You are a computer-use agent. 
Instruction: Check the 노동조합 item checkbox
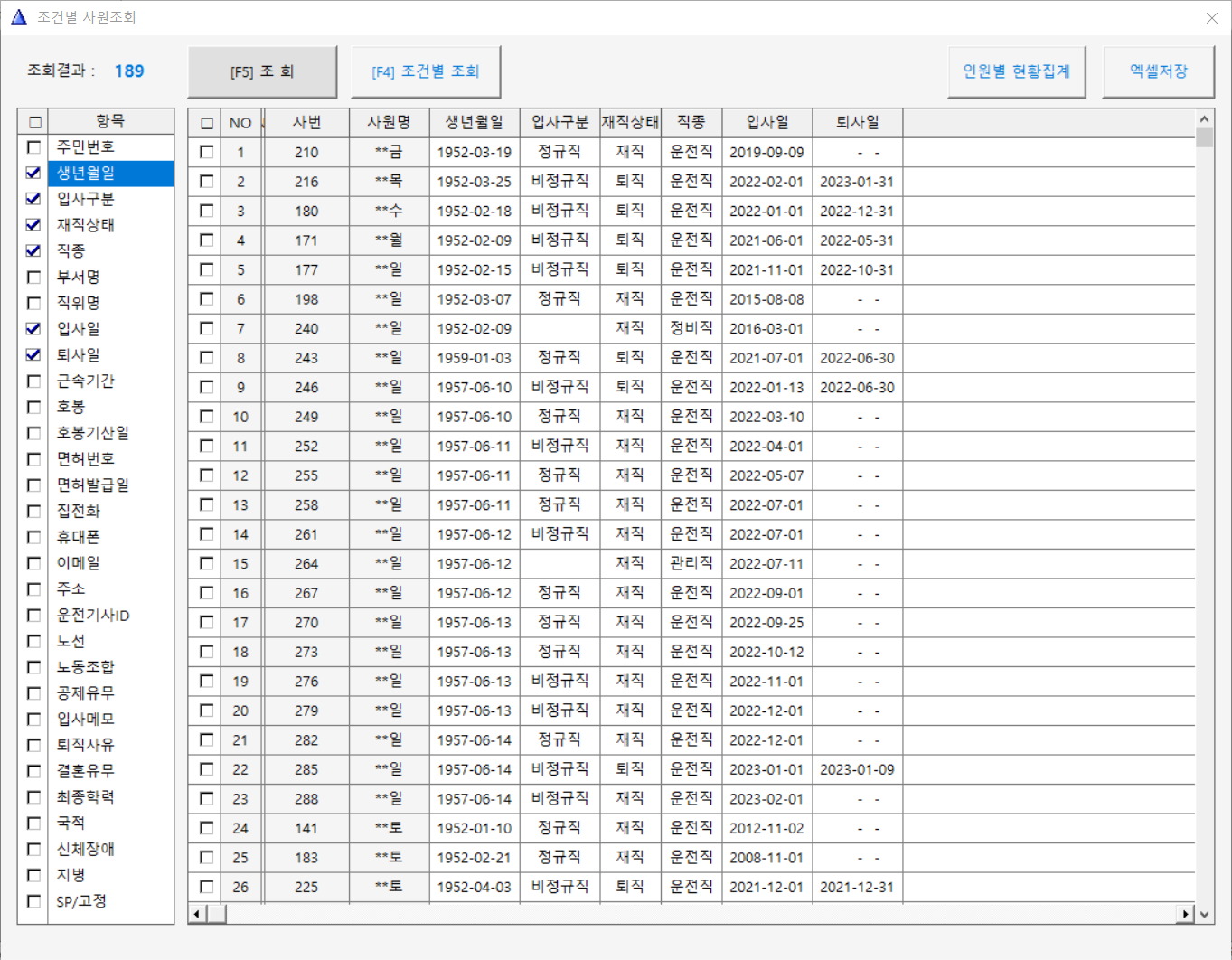coord(34,667)
